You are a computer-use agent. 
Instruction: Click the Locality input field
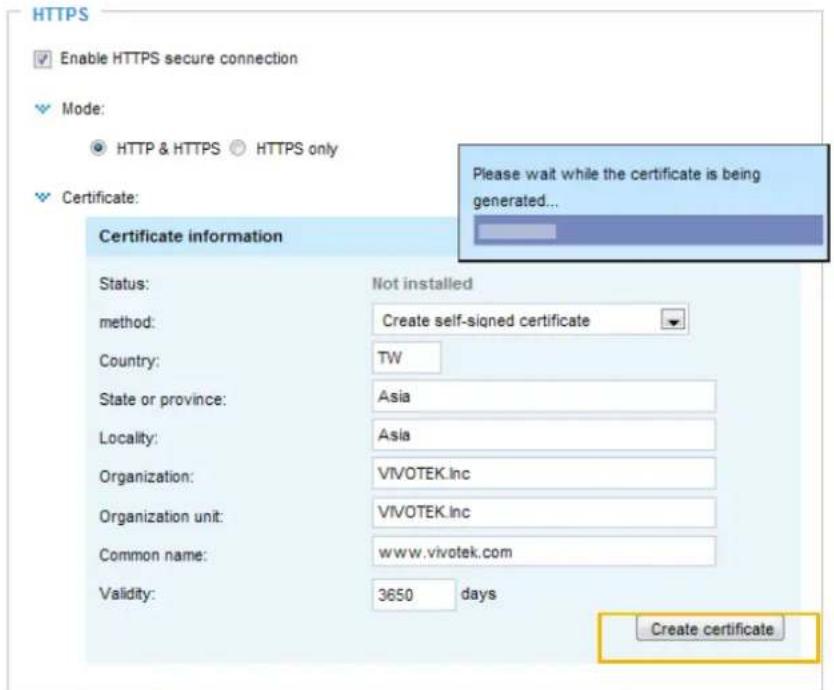pos(544,435)
